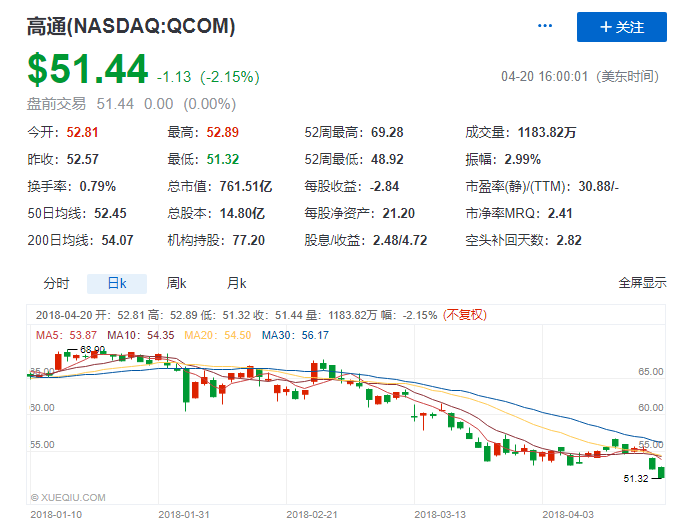Screen dimensions: 682x520
Task: Click 52周最低 value 48.92
Action: (387, 159)
